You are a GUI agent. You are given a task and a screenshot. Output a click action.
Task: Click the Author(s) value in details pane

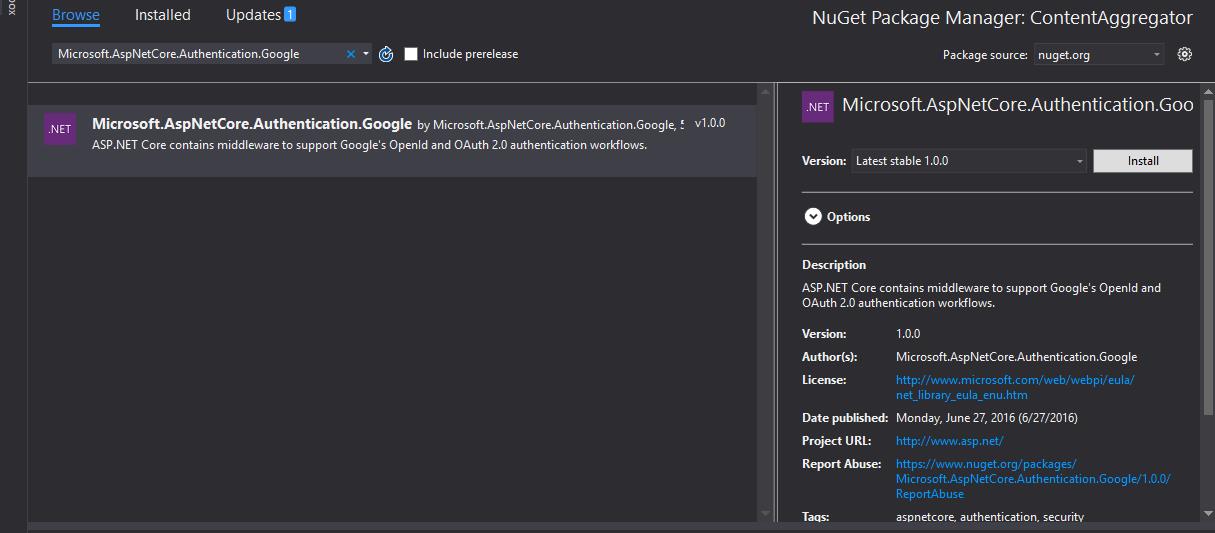(x=1016, y=357)
